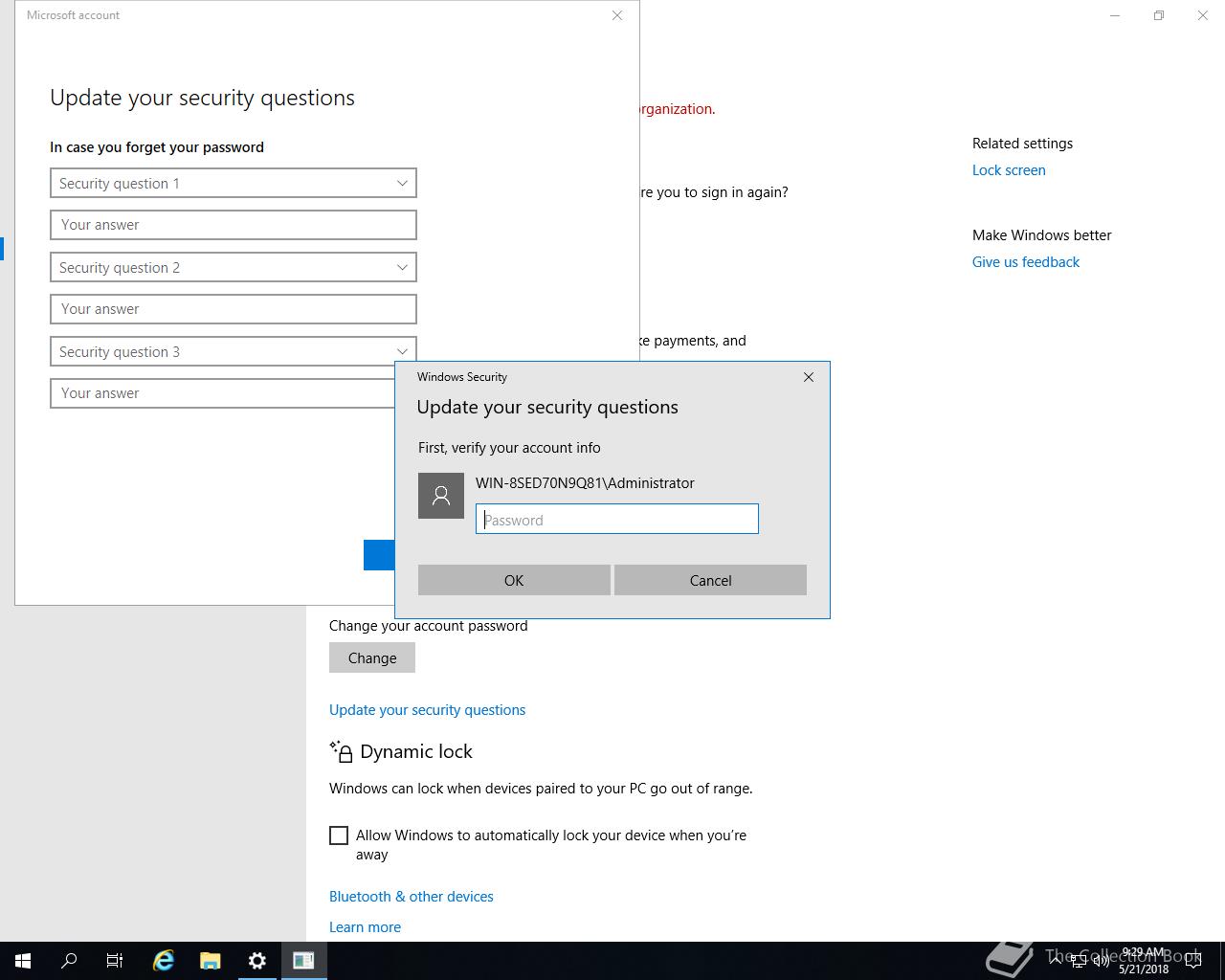Click the Dynamic lock heading
1225x980 pixels.
(416, 752)
